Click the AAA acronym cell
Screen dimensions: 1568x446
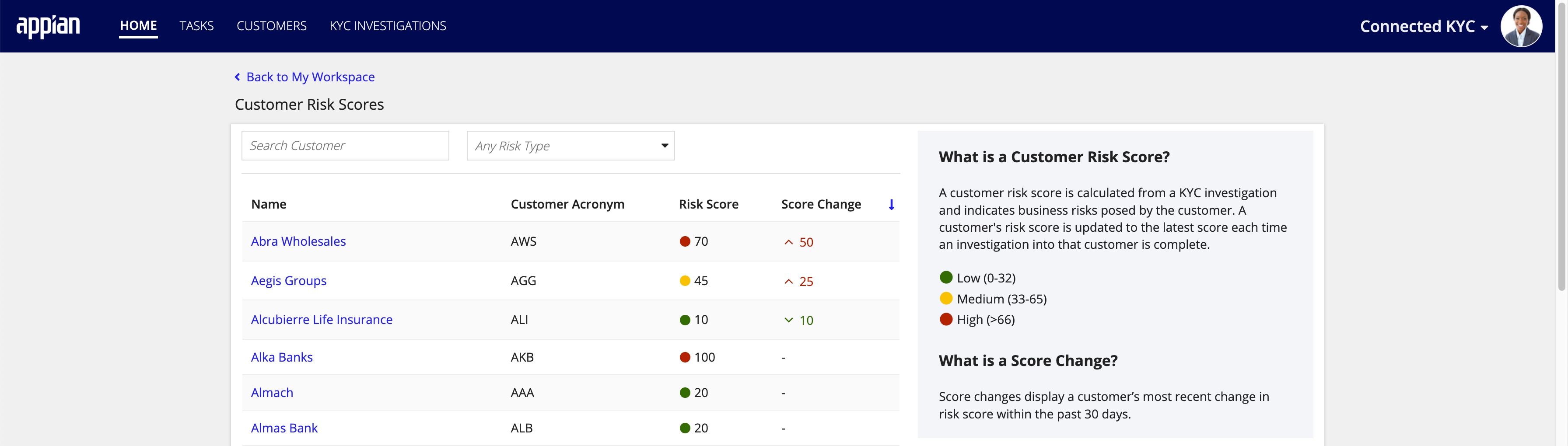522,393
